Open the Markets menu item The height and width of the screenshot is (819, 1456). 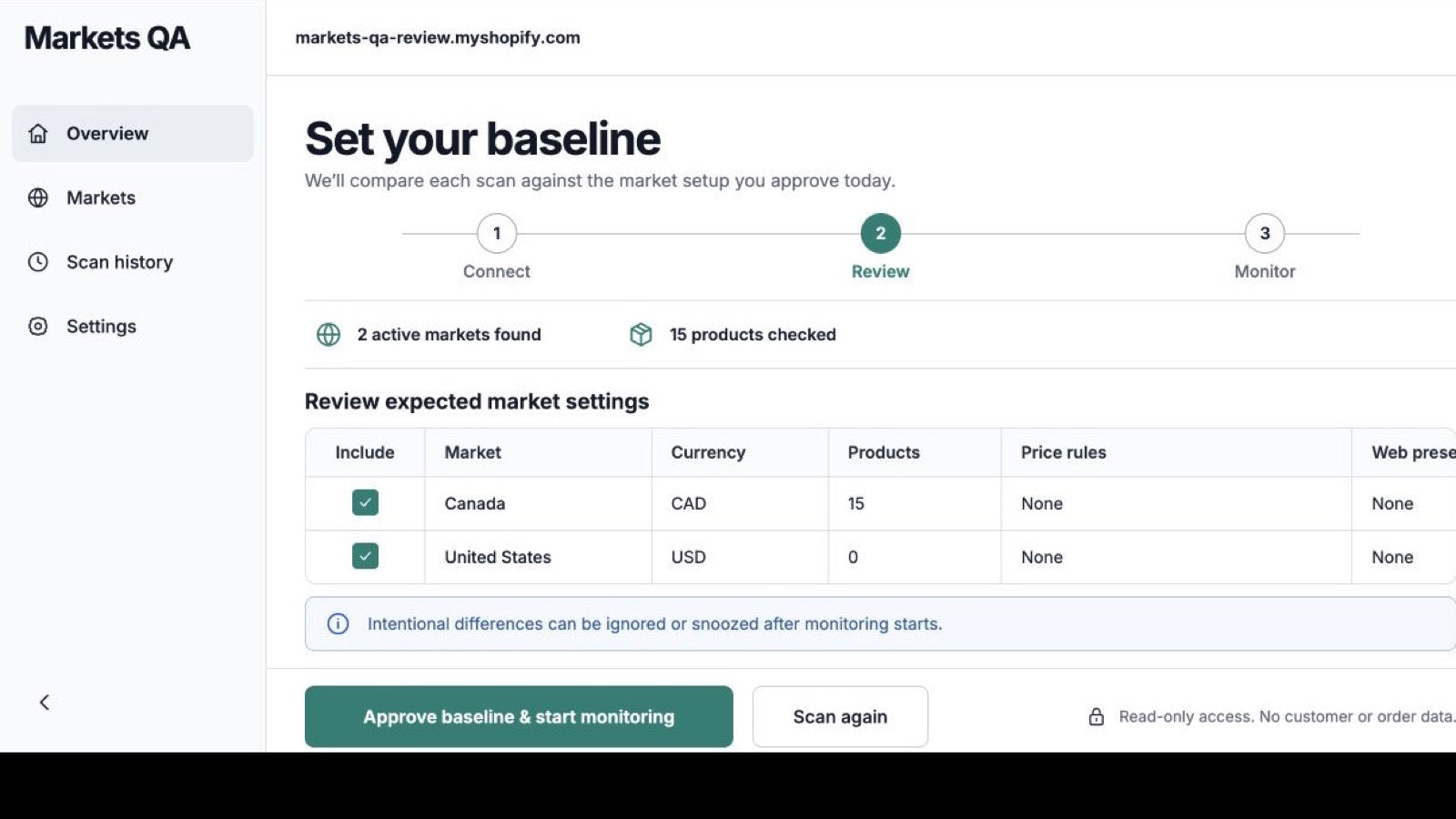tap(133, 197)
